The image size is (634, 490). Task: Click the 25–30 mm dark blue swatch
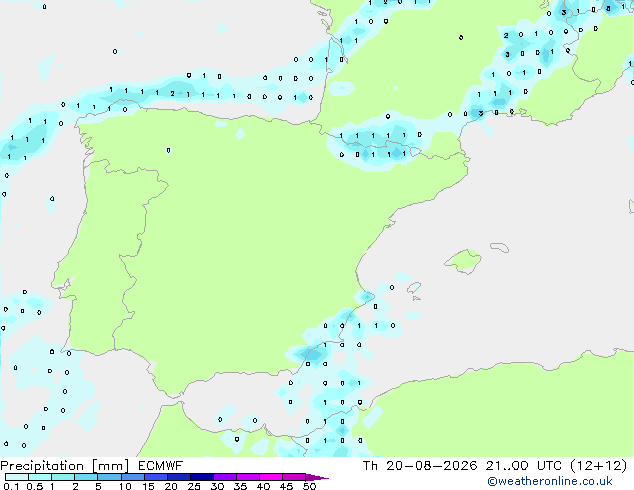(201, 477)
